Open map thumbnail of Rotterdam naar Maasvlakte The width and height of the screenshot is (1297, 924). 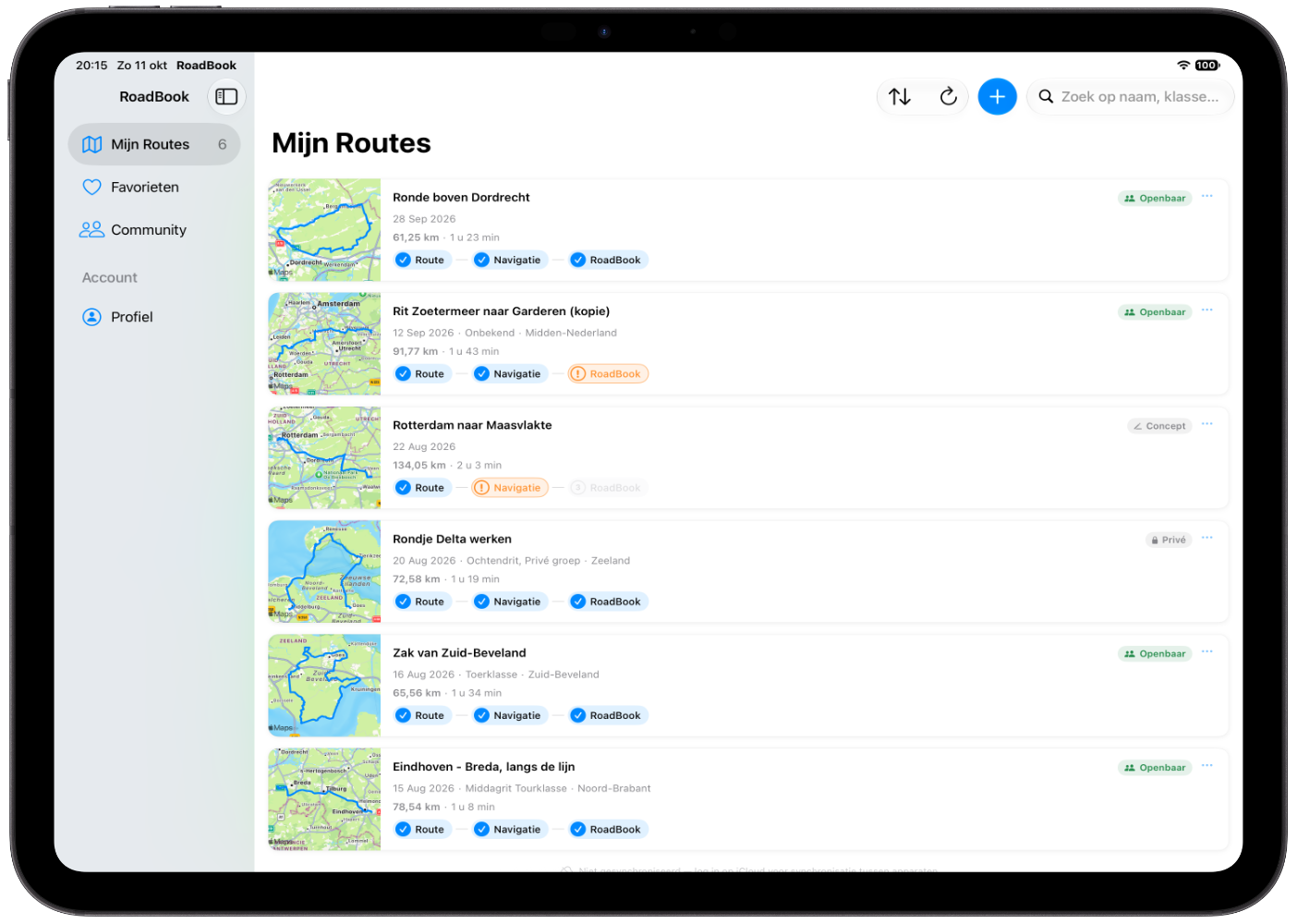click(324, 457)
